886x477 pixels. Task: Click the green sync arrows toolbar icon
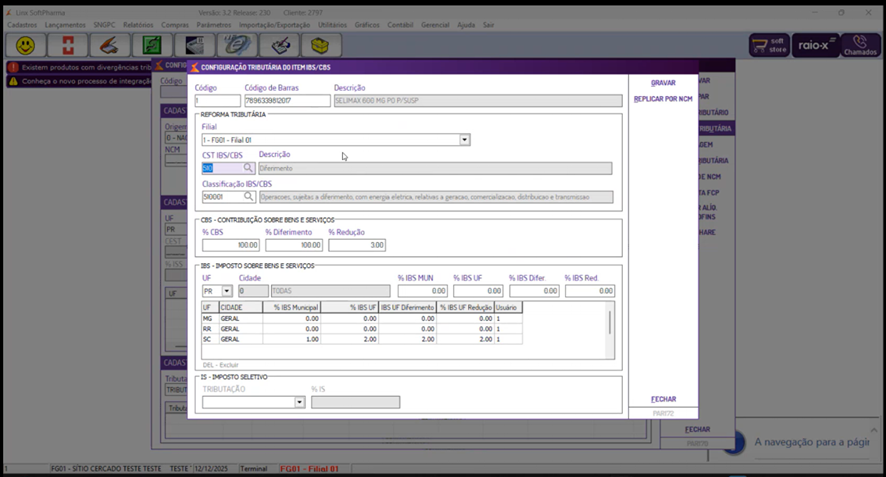pyautogui.click(x=153, y=46)
